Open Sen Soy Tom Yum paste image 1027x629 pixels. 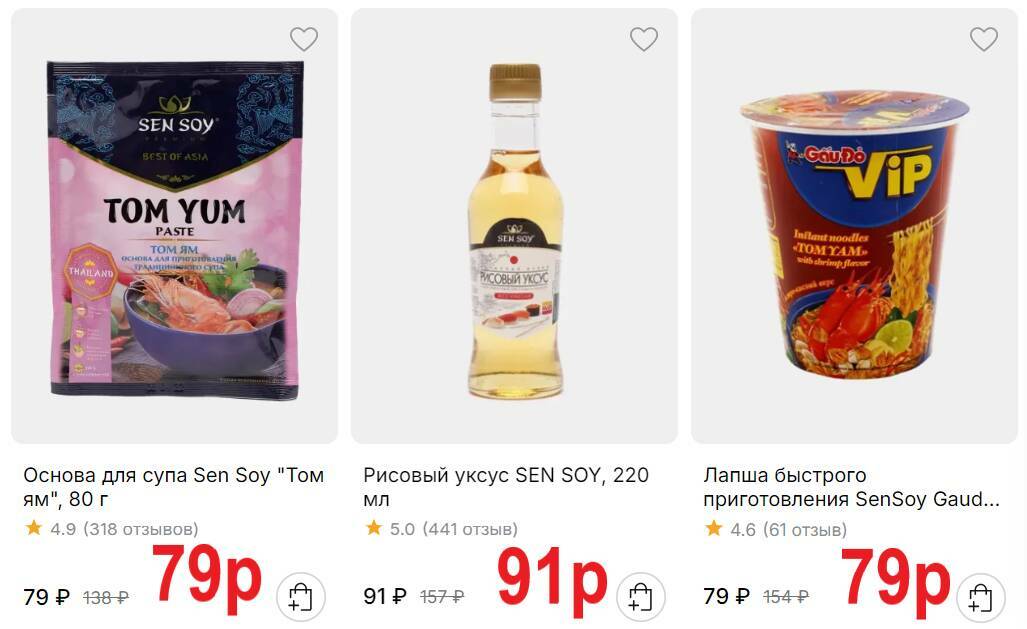(x=175, y=229)
